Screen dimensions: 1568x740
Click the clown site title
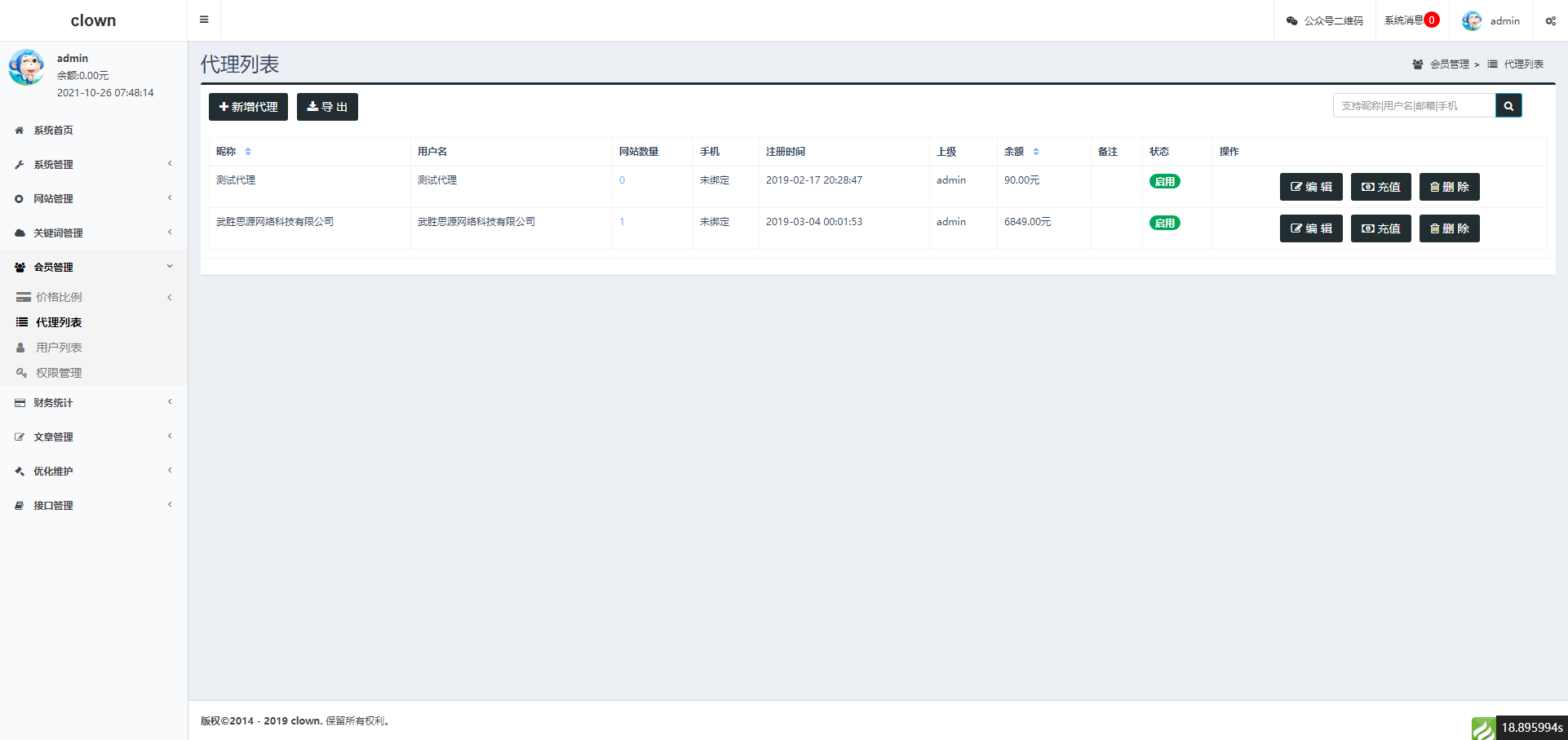pos(93,20)
